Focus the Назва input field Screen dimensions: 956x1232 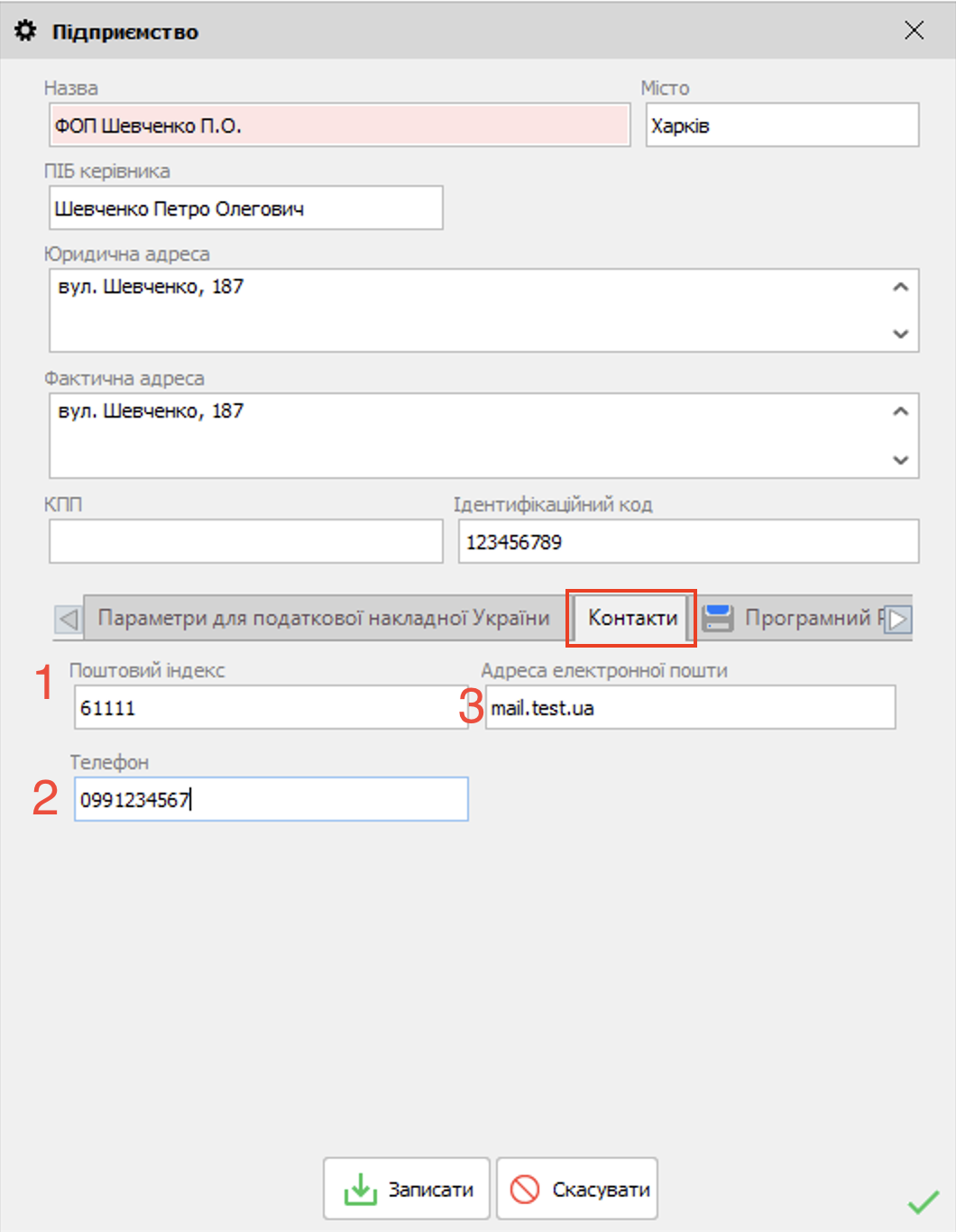(339, 125)
